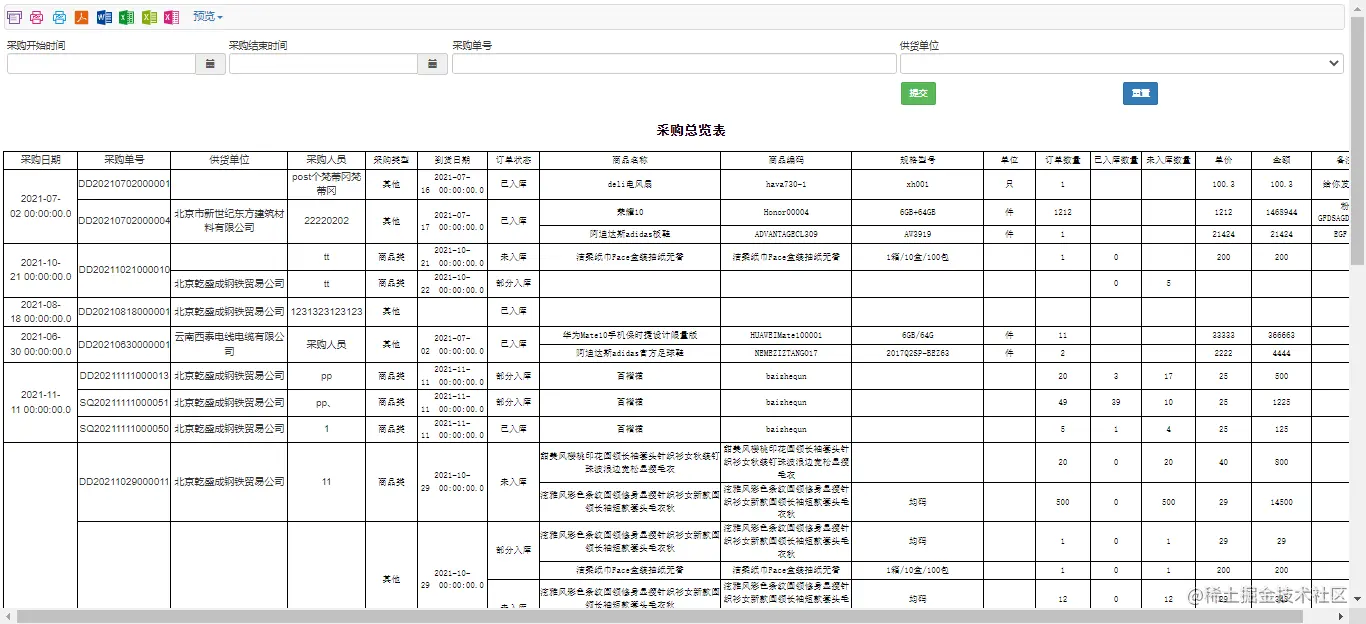Viewport: 1366px width, 624px height.
Task: Select the red printer icon
Action: coord(36,16)
